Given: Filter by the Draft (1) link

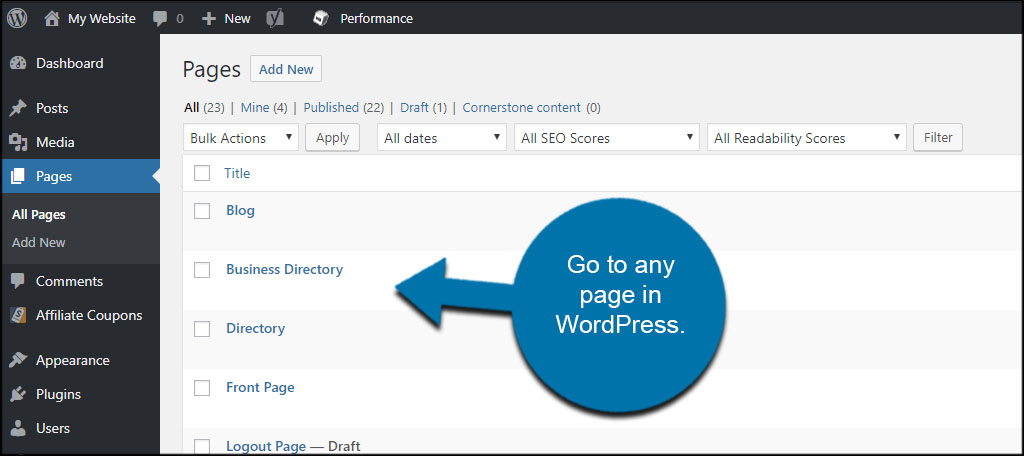Looking at the screenshot, I should (423, 108).
